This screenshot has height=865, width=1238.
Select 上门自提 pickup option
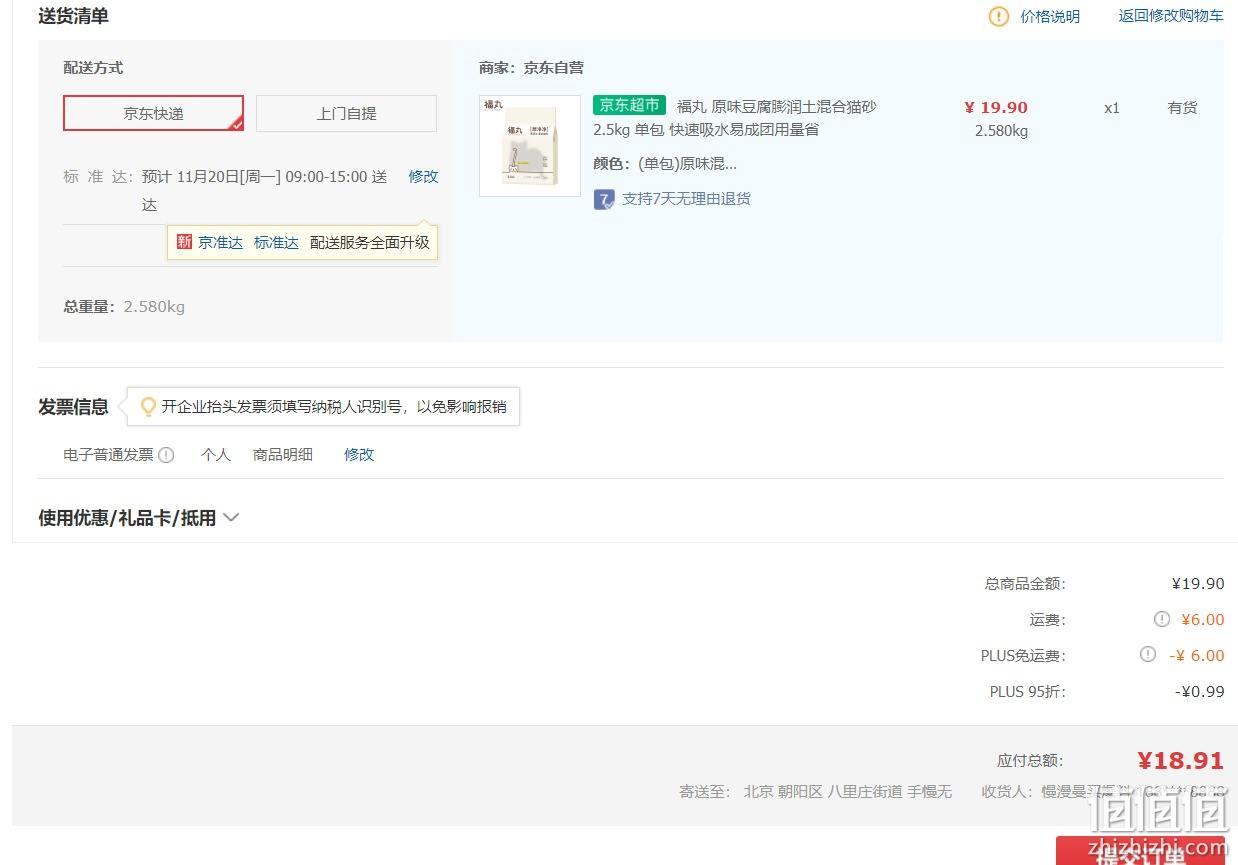(346, 113)
